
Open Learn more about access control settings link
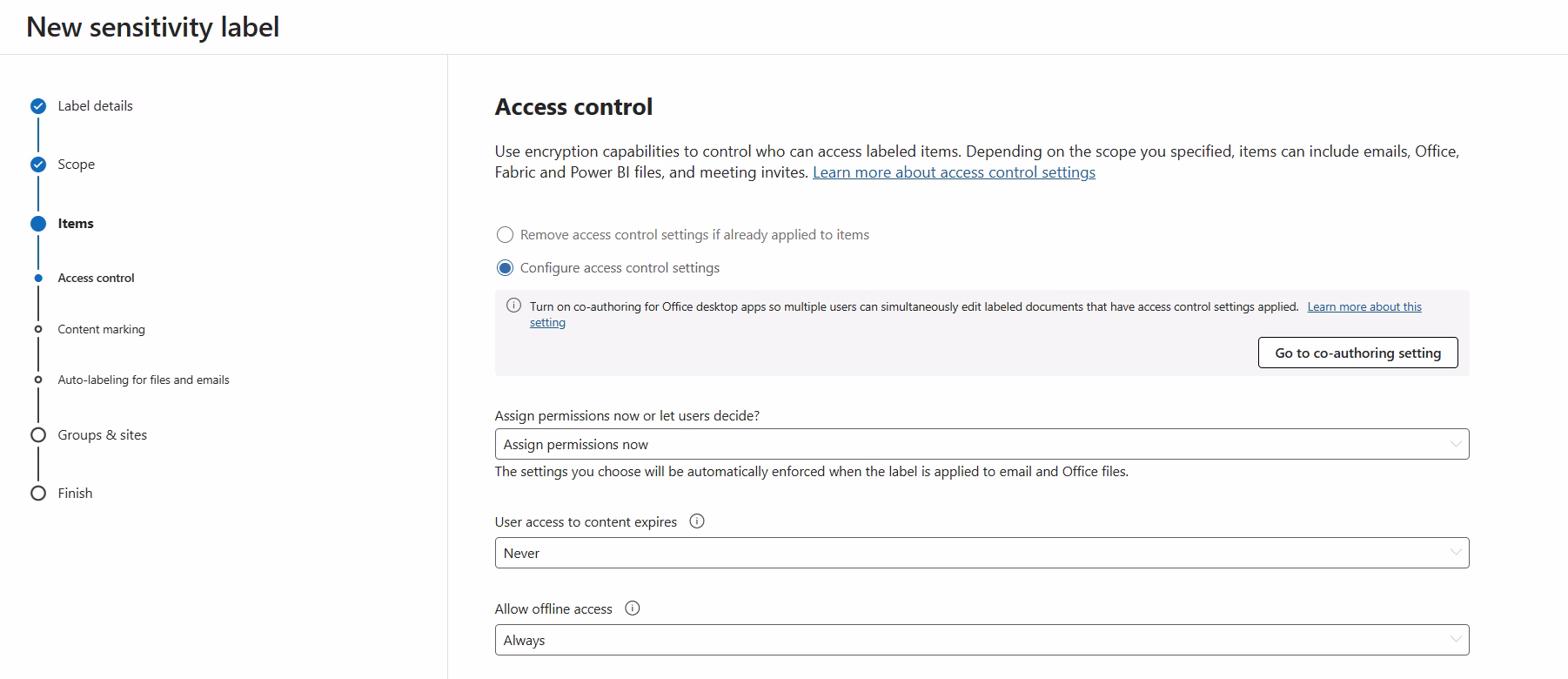click(x=954, y=172)
